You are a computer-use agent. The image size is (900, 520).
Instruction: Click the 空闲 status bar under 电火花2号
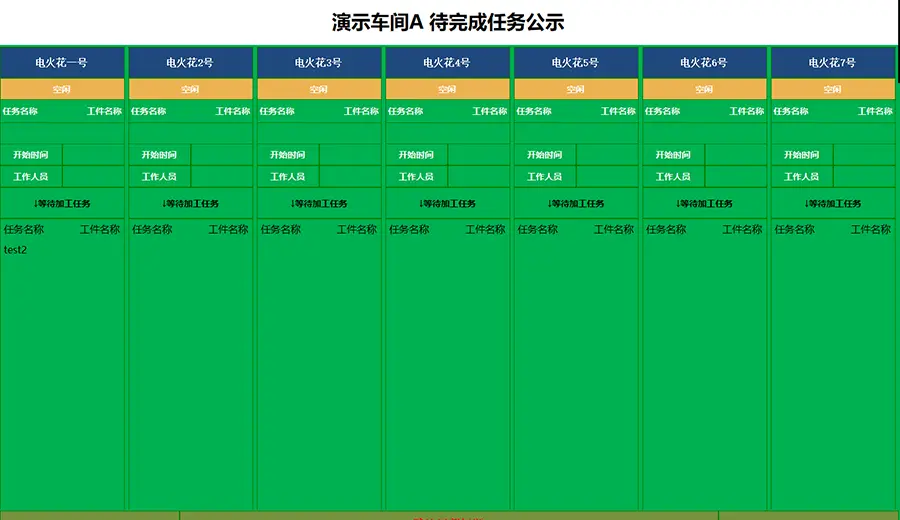(191, 89)
